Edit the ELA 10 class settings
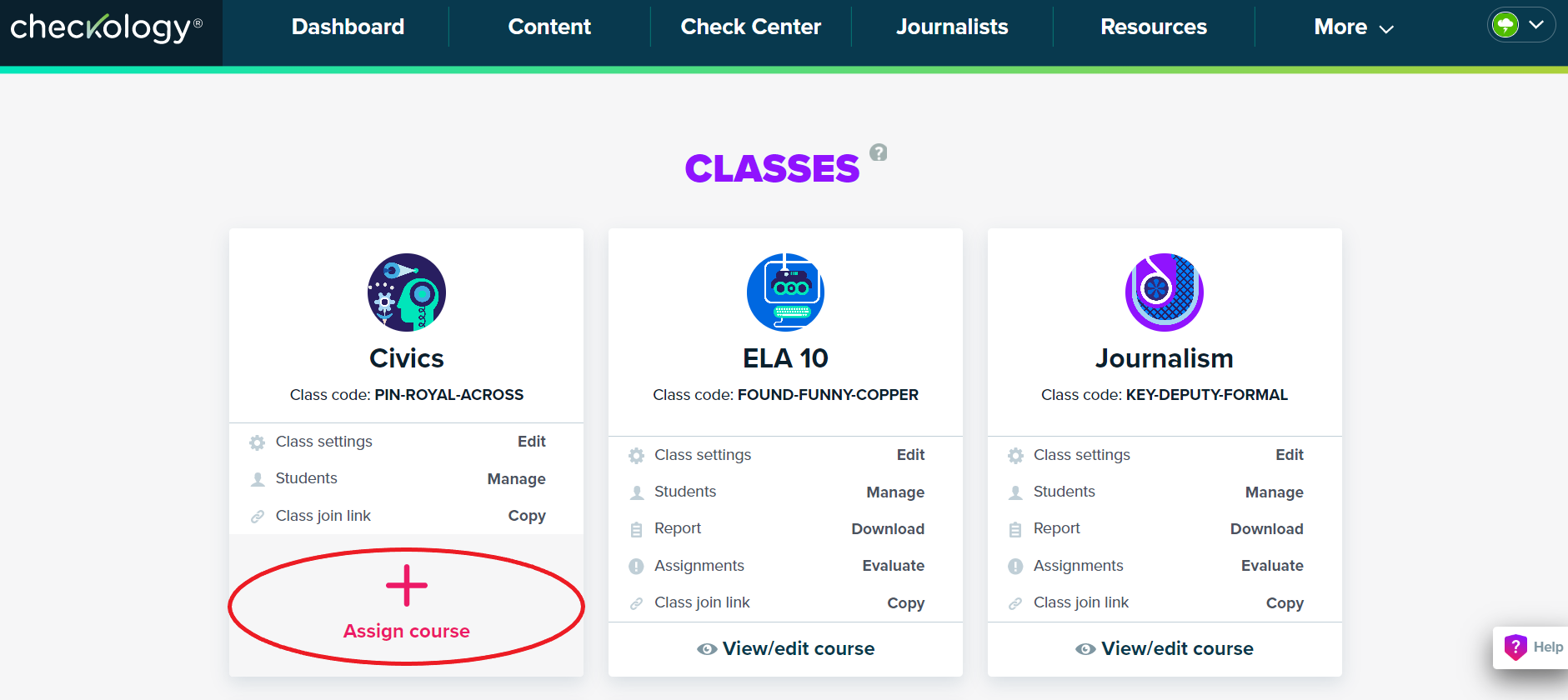Image resolution: width=1568 pixels, height=700 pixels. pyautogui.click(x=911, y=455)
